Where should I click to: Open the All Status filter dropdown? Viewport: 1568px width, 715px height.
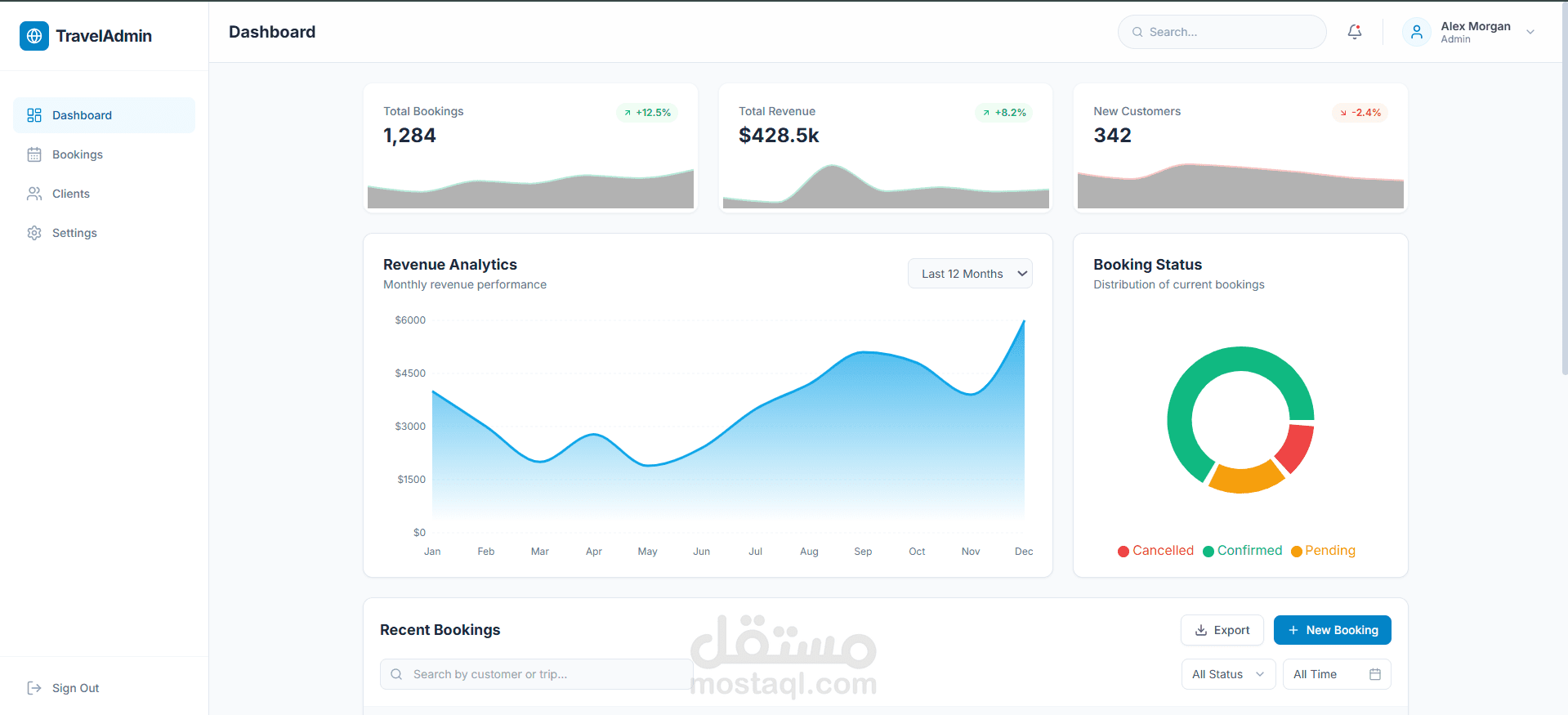pyautogui.click(x=1228, y=674)
